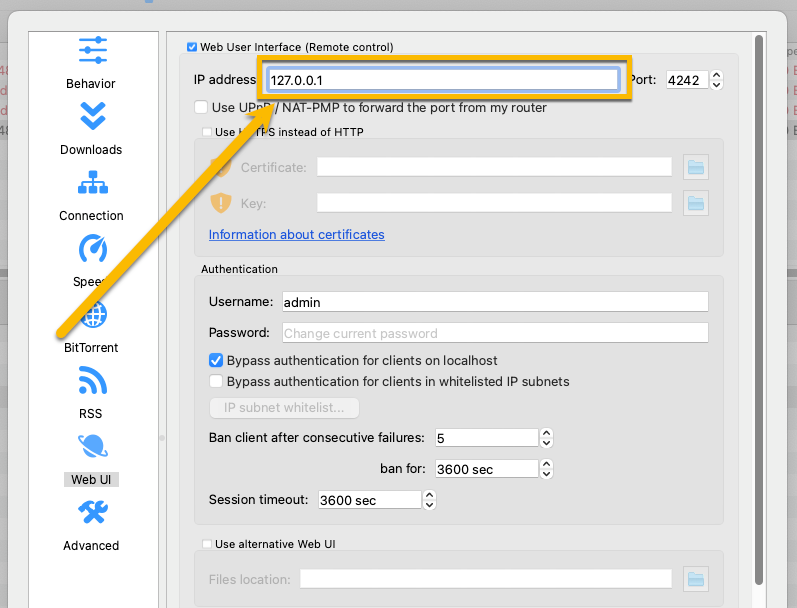The image size is (797, 608).
Task: Enable UPnP / NAT-PMP port forwarding
Action: [x=201, y=108]
